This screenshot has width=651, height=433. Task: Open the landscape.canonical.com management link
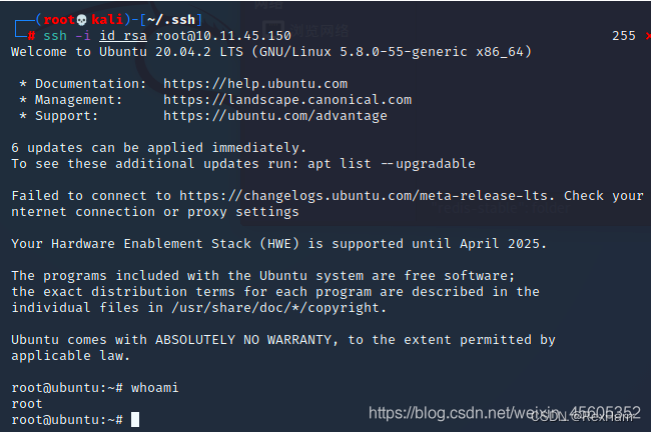coord(287,100)
